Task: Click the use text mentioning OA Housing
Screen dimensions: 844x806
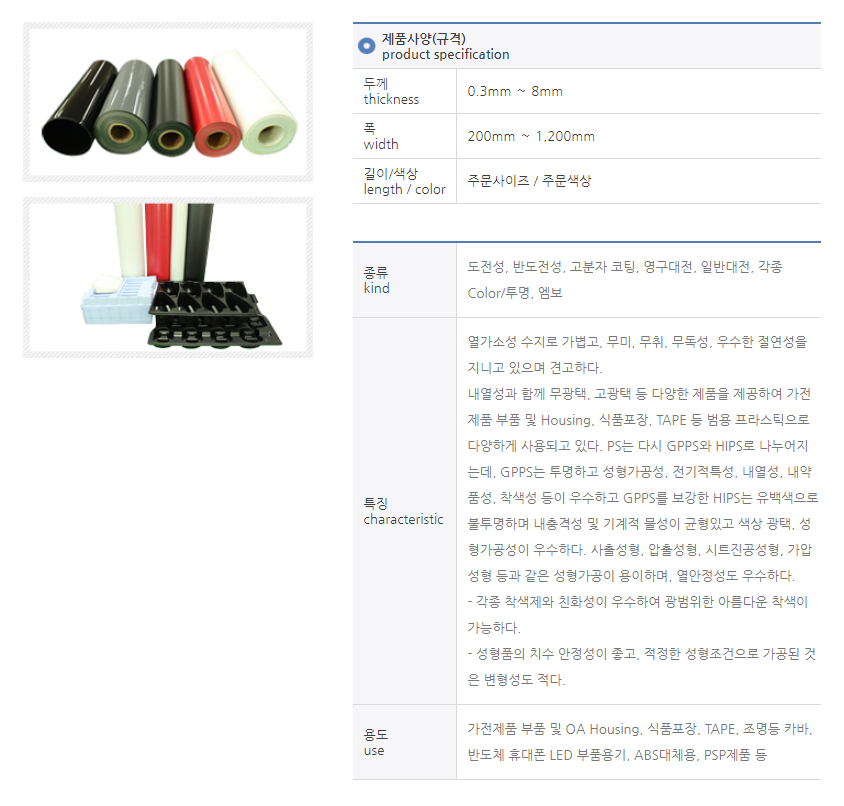Action: click(640, 742)
